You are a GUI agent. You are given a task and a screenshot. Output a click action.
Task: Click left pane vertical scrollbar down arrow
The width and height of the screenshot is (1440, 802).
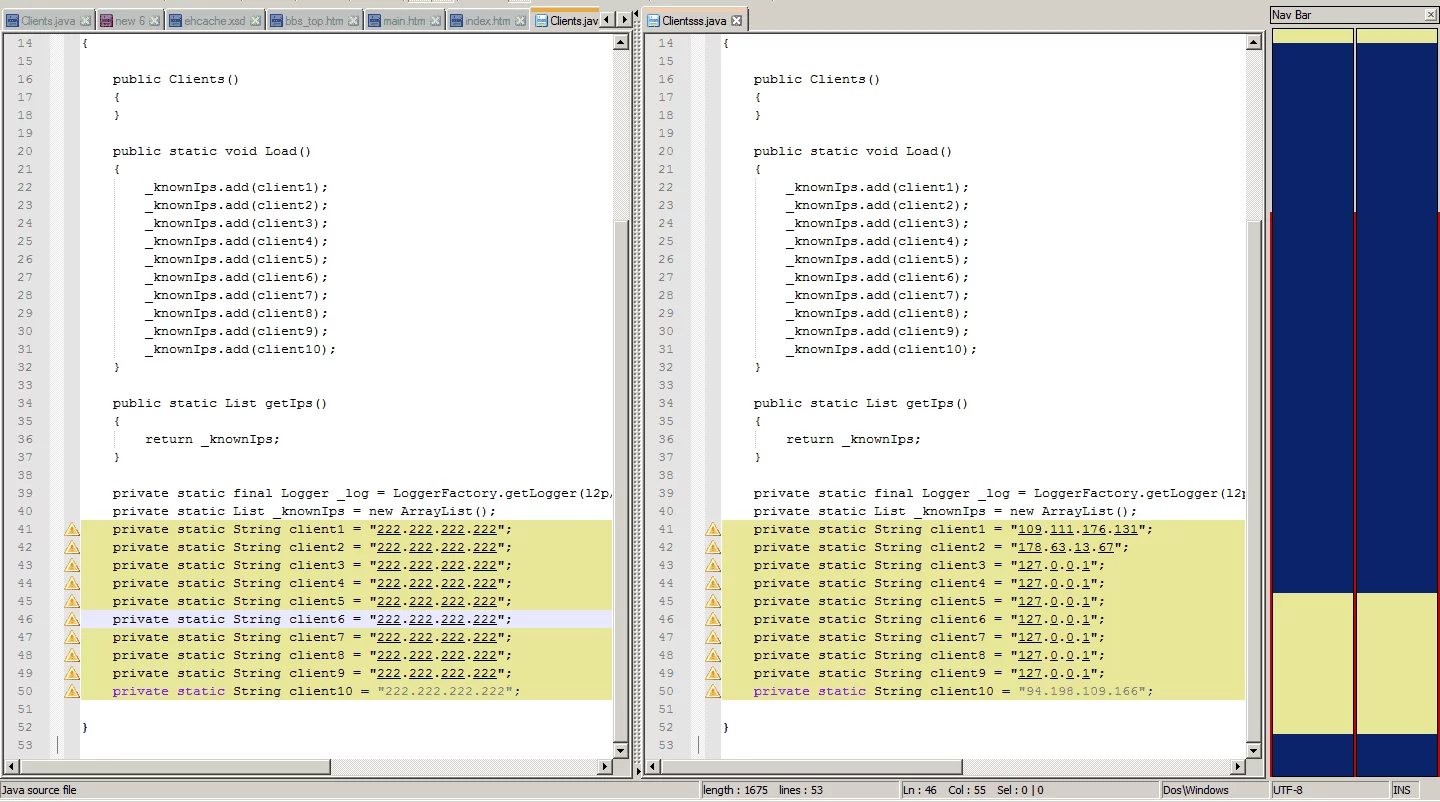620,750
